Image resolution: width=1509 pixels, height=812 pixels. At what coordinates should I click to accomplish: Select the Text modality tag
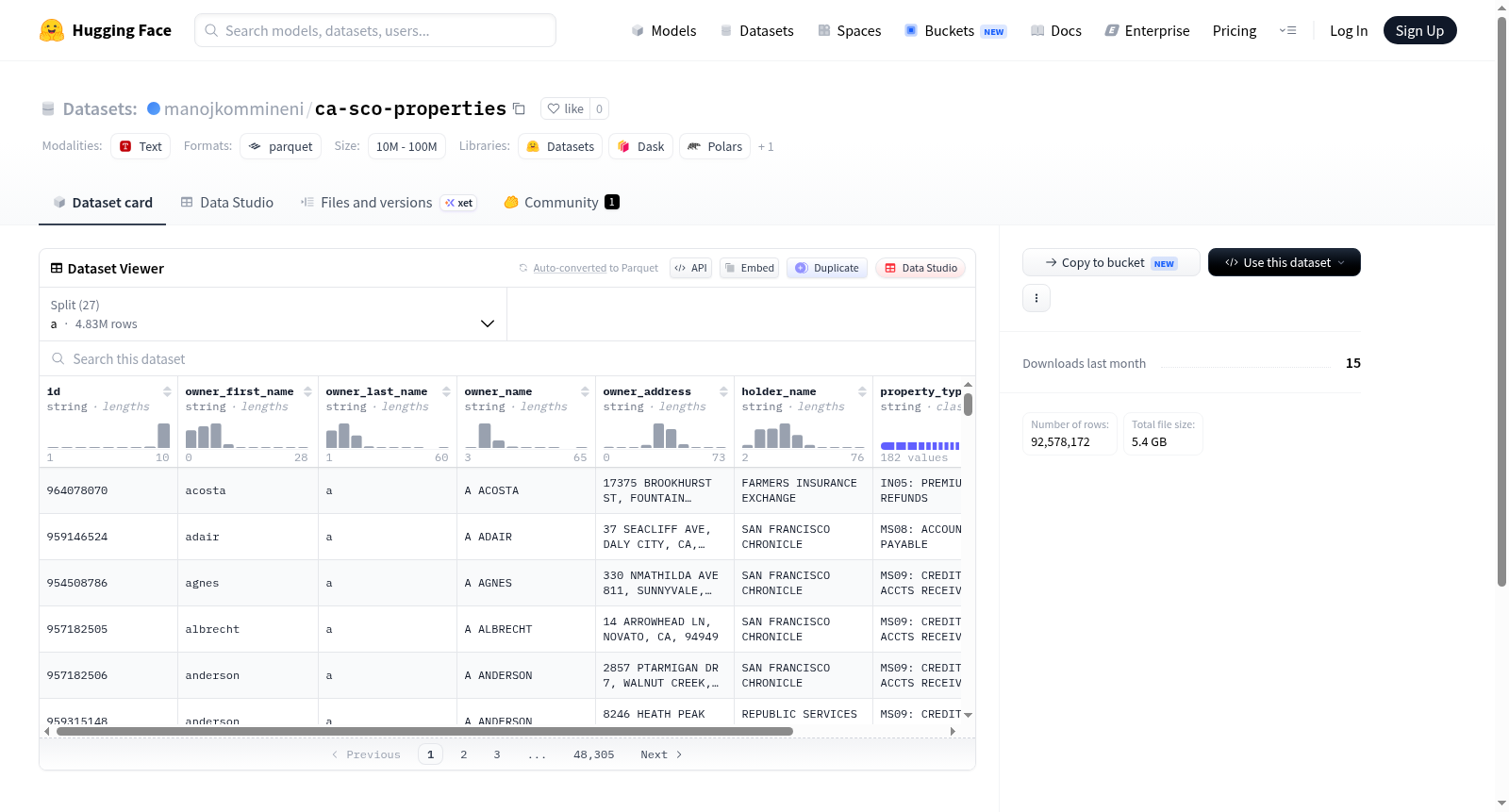141,146
